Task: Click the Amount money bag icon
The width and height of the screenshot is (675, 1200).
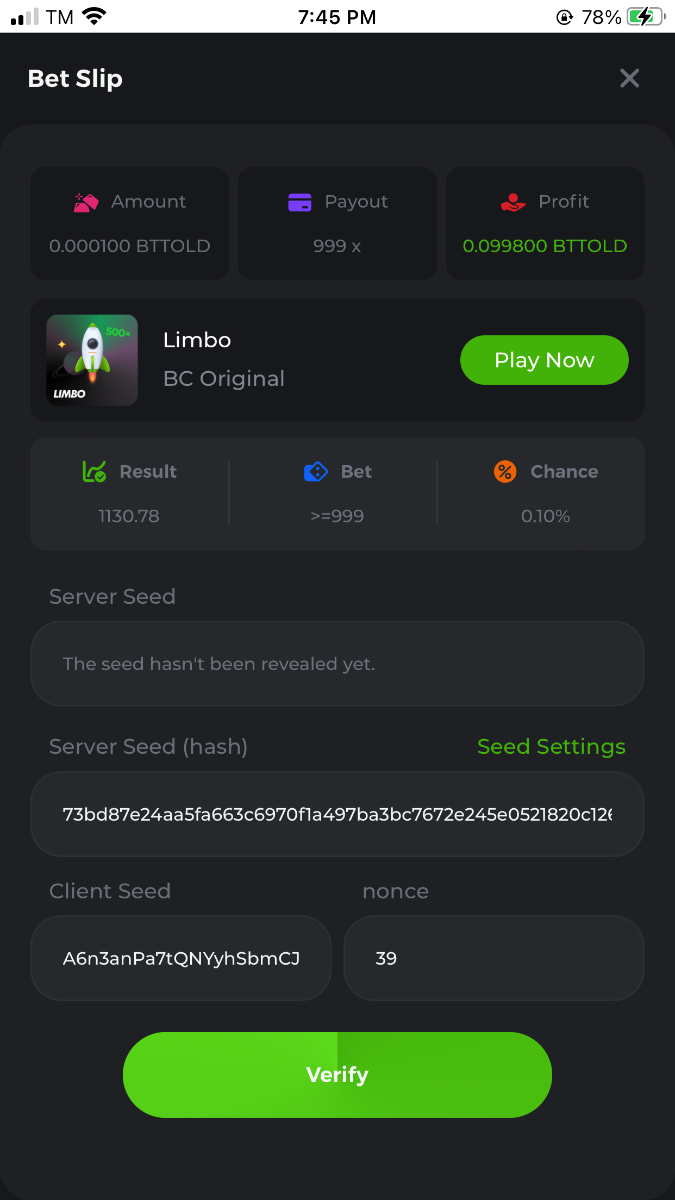Action: coord(86,202)
